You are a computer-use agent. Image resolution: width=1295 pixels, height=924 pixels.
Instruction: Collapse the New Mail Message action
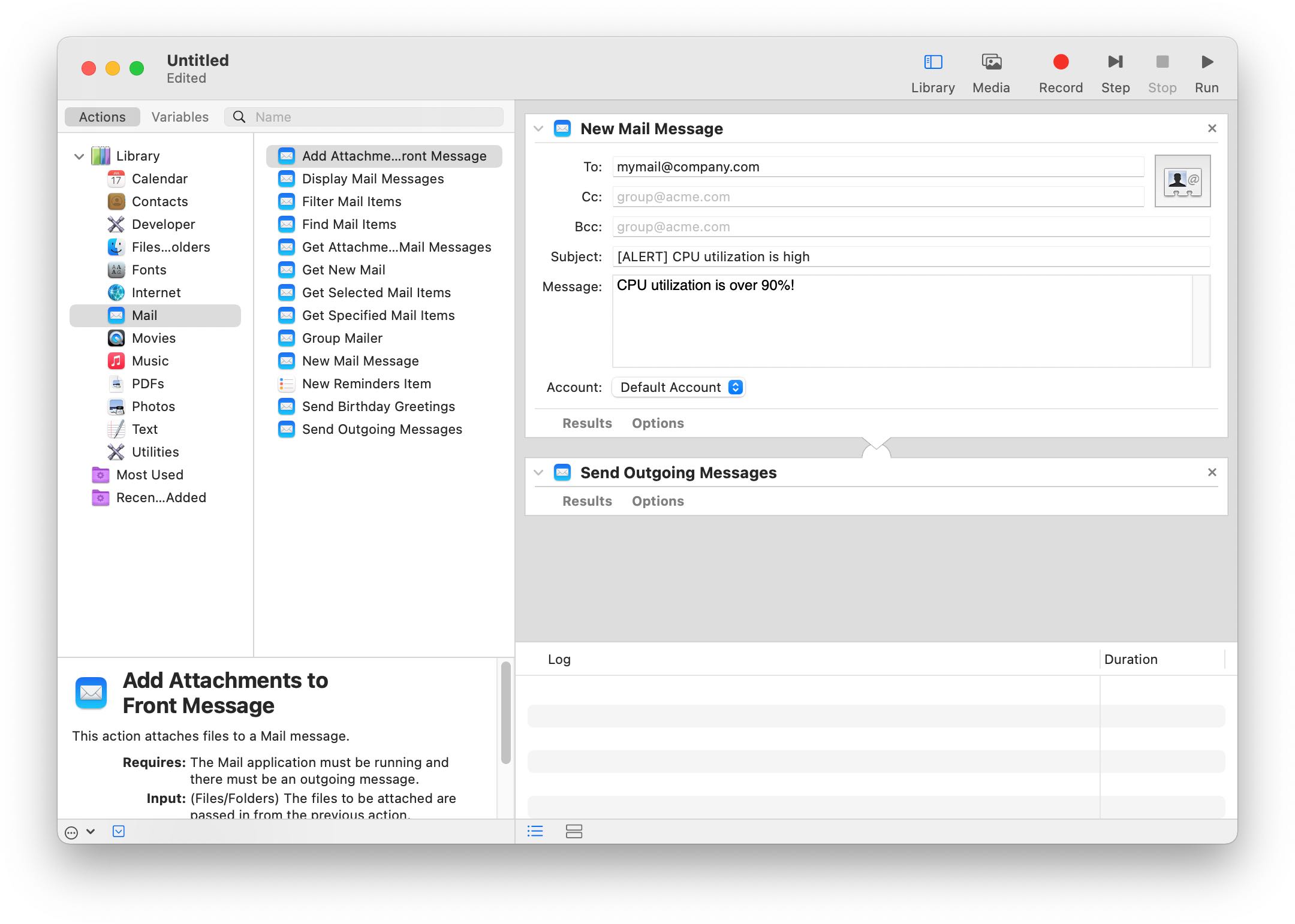pyautogui.click(x=538, y=128)
